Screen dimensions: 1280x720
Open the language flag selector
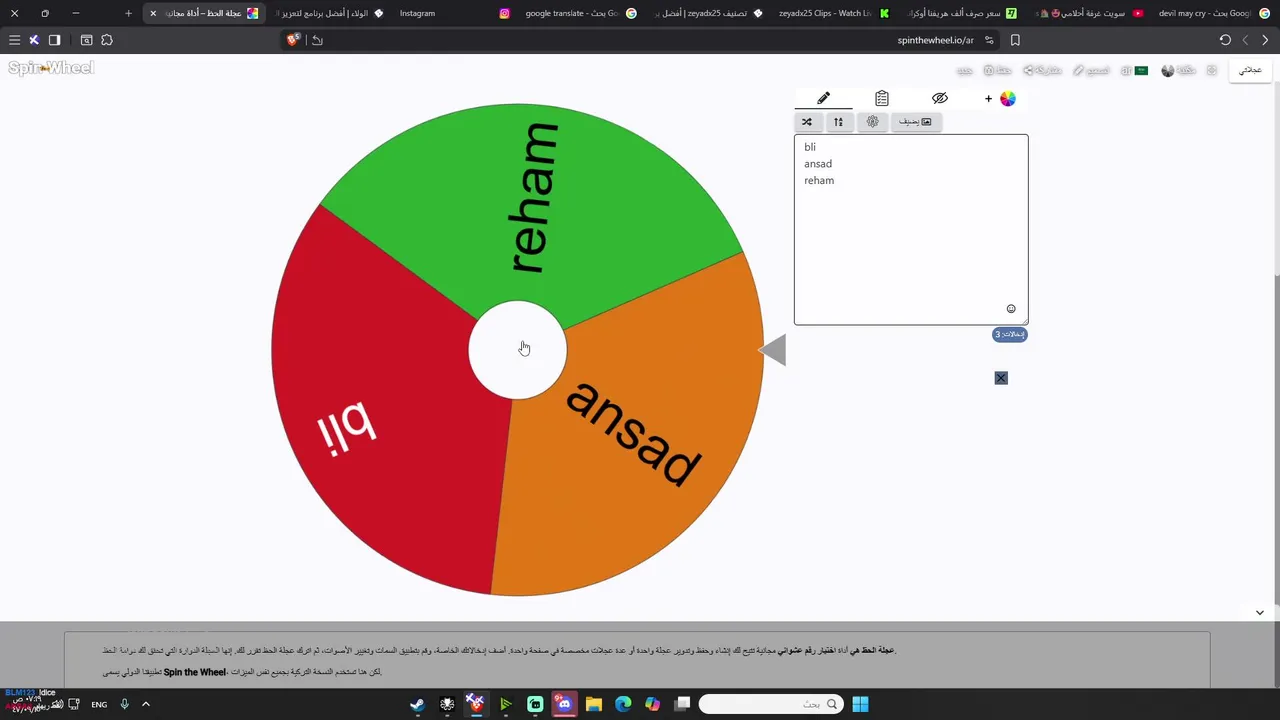coord(1134,70)
